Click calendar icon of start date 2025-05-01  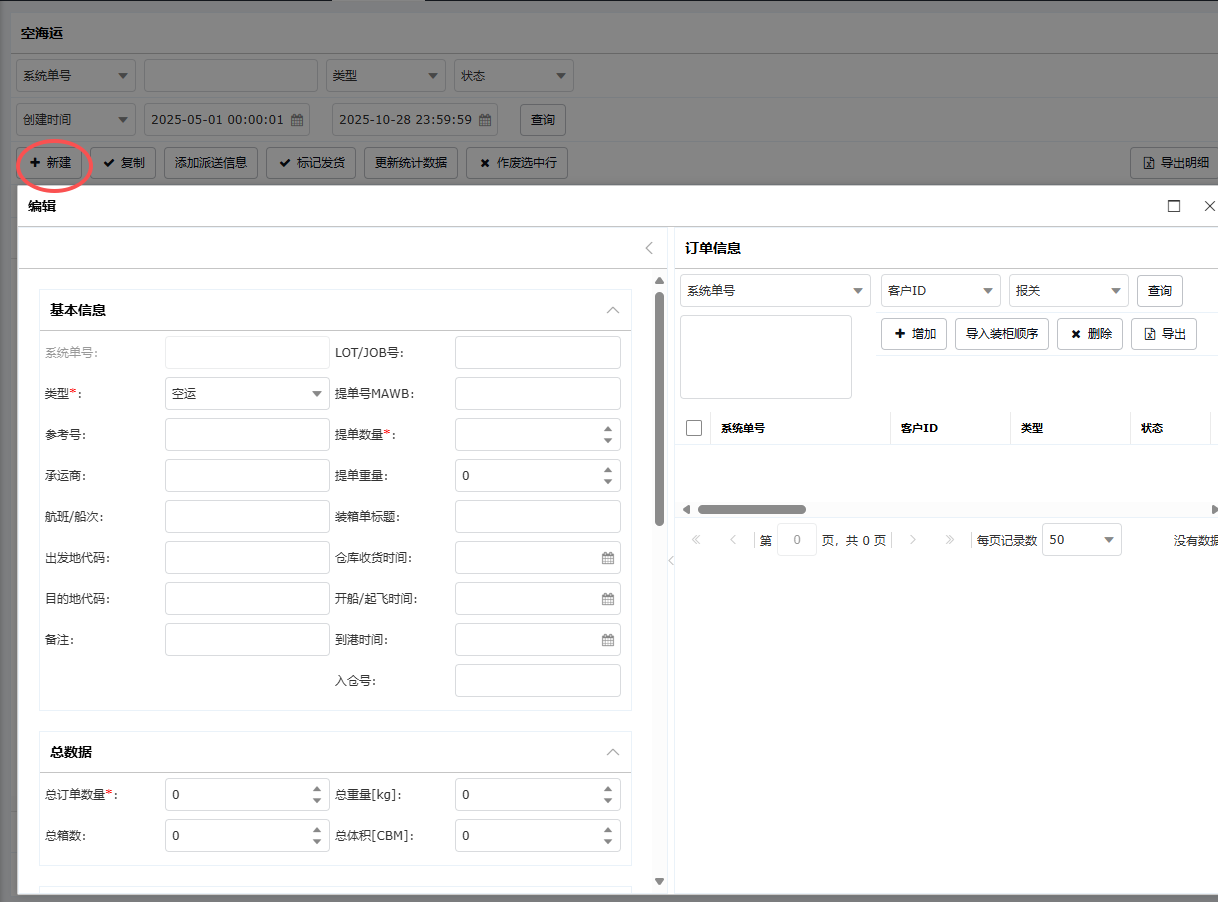(x=297, y=120)
